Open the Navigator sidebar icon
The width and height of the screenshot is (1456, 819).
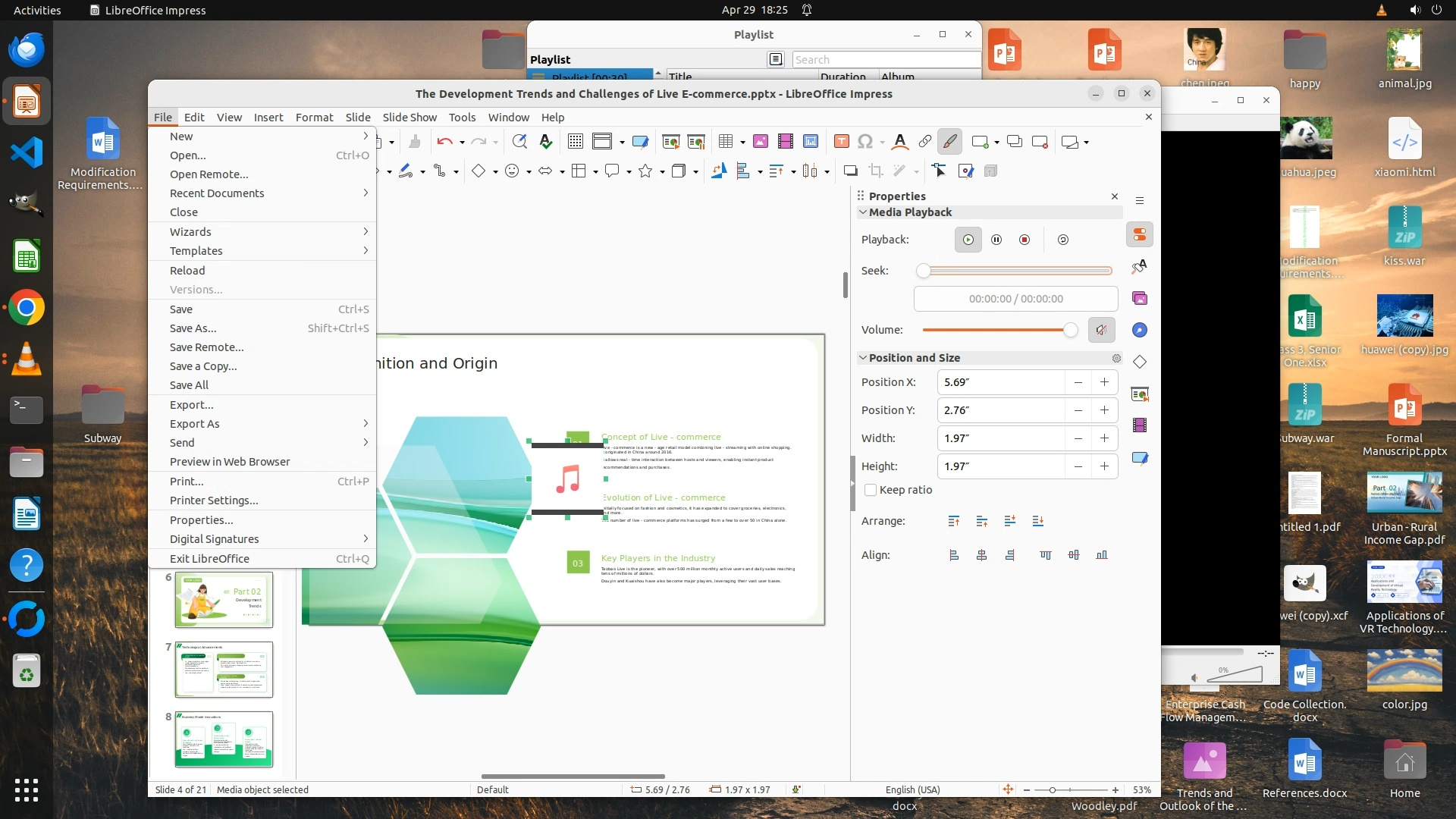(x=1139, y=330)
